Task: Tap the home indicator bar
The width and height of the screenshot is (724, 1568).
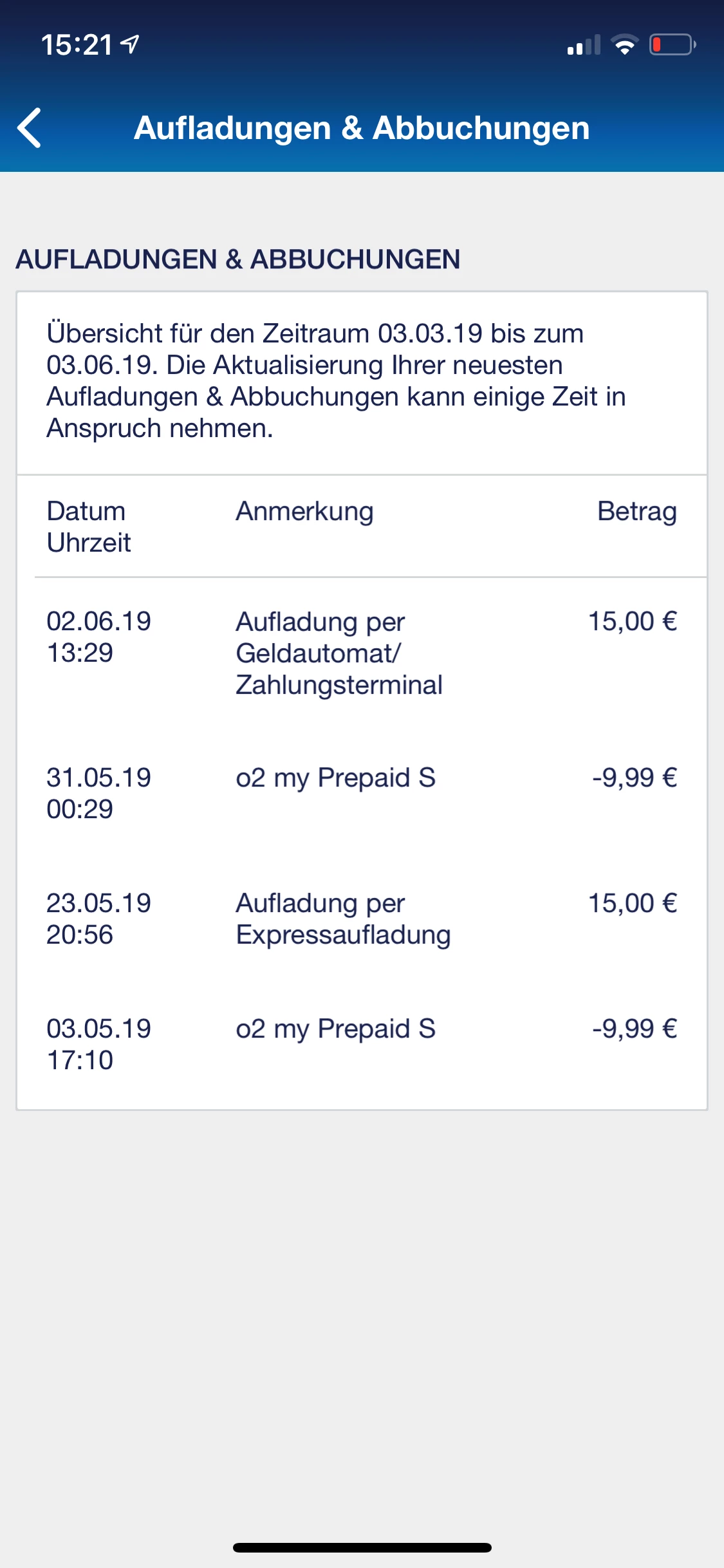Action: pos(362,1547)
